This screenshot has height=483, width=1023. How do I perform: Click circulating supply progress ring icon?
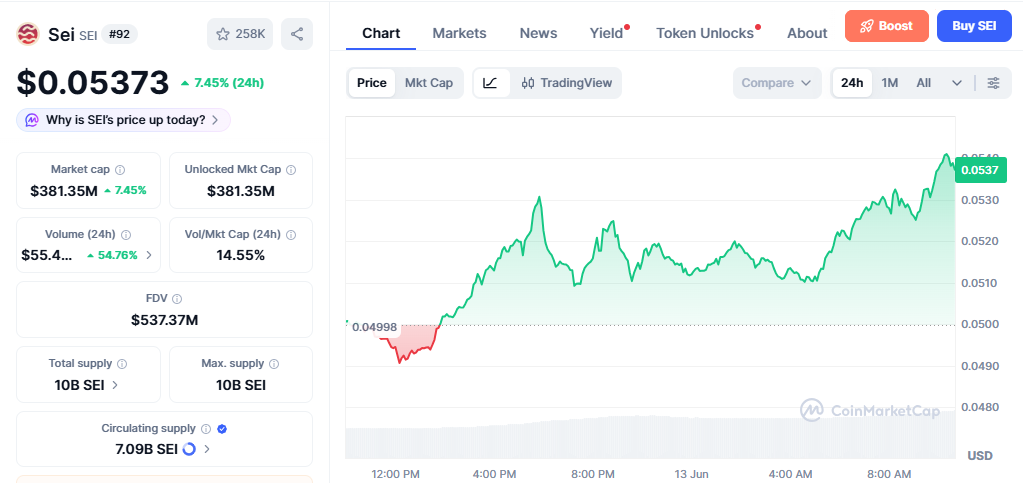coord(189,449)
